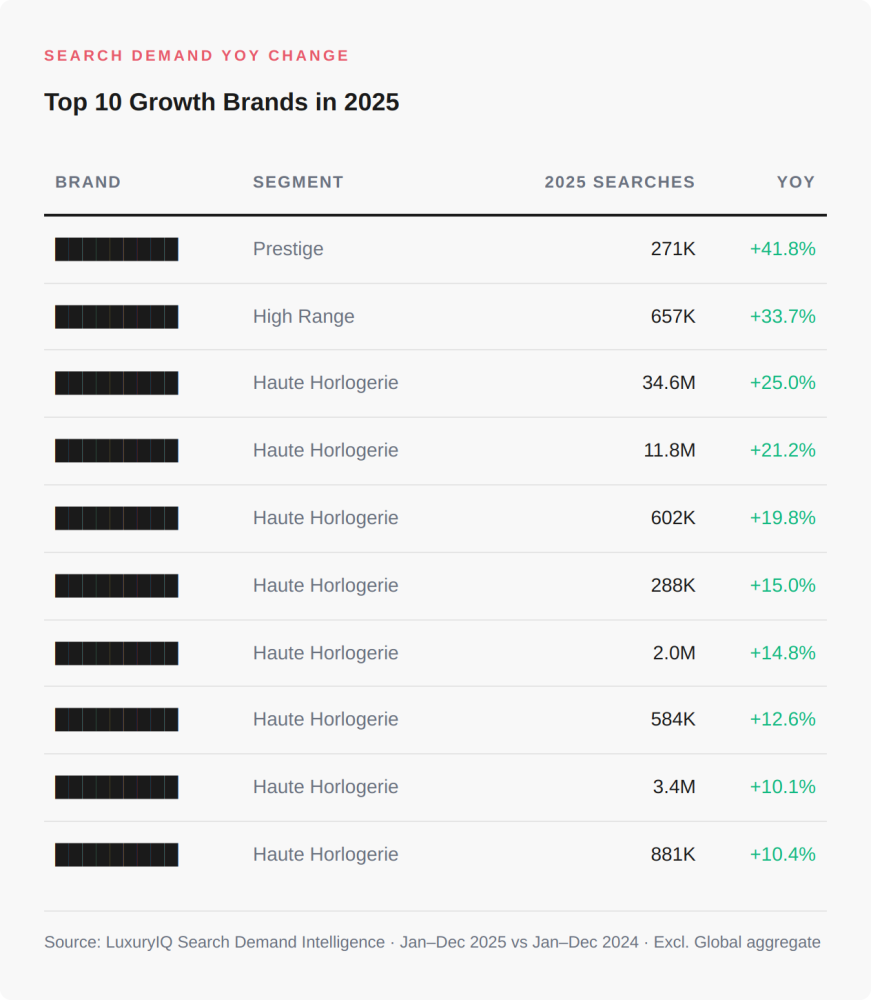Click the +19.8% YoY value
Image resolution: width=871 pixels, height=1000 pixels.
point(782,518)
